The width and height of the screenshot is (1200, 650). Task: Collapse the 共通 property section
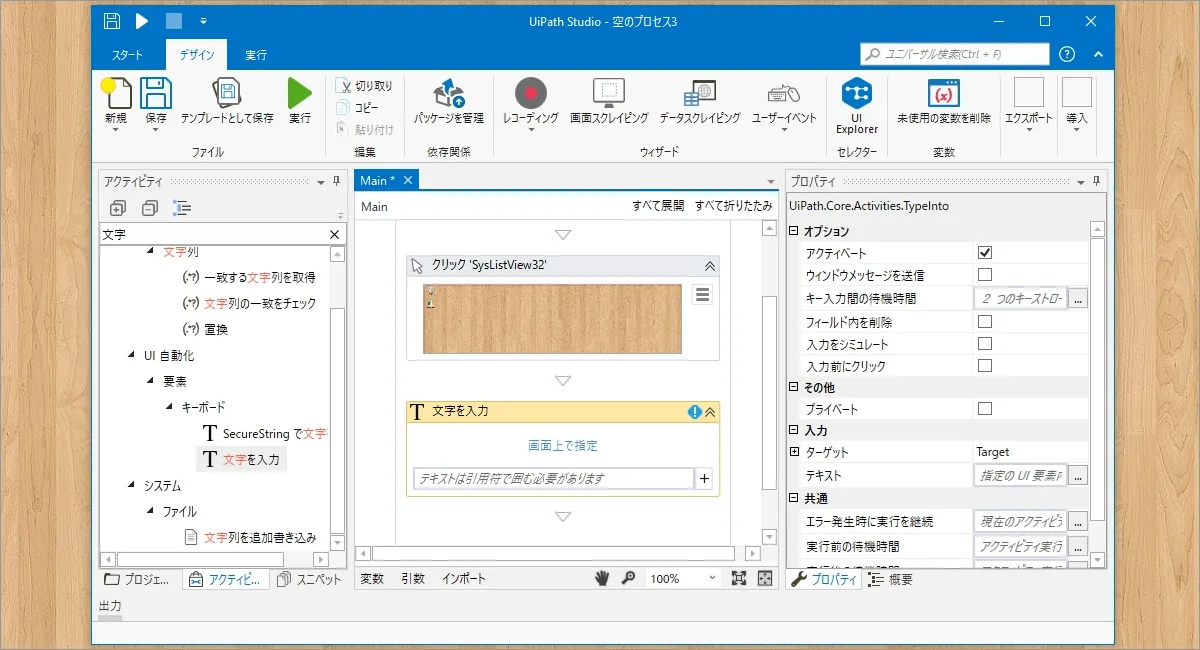coord(794,498)
